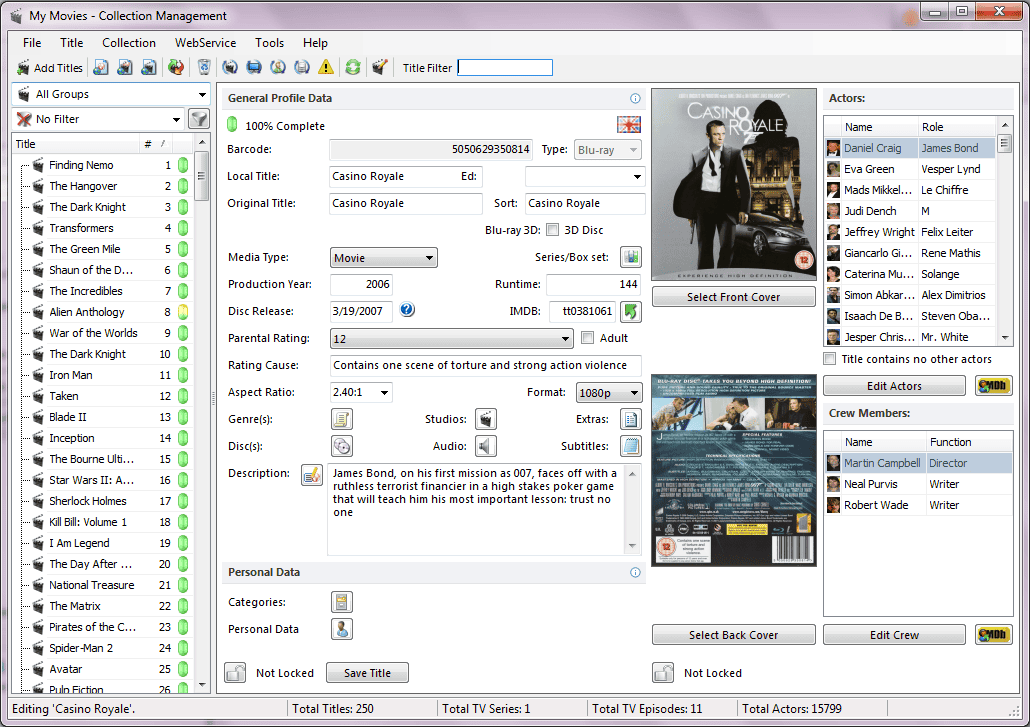Click the Title Filter input field

[x=505, y=68]
